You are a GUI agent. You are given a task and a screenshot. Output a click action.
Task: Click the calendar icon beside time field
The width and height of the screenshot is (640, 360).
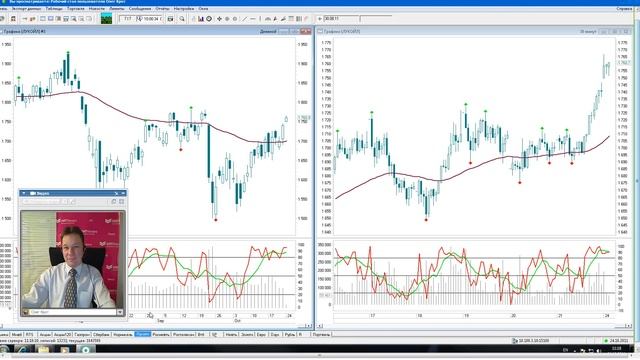click(x=171, y=19)
